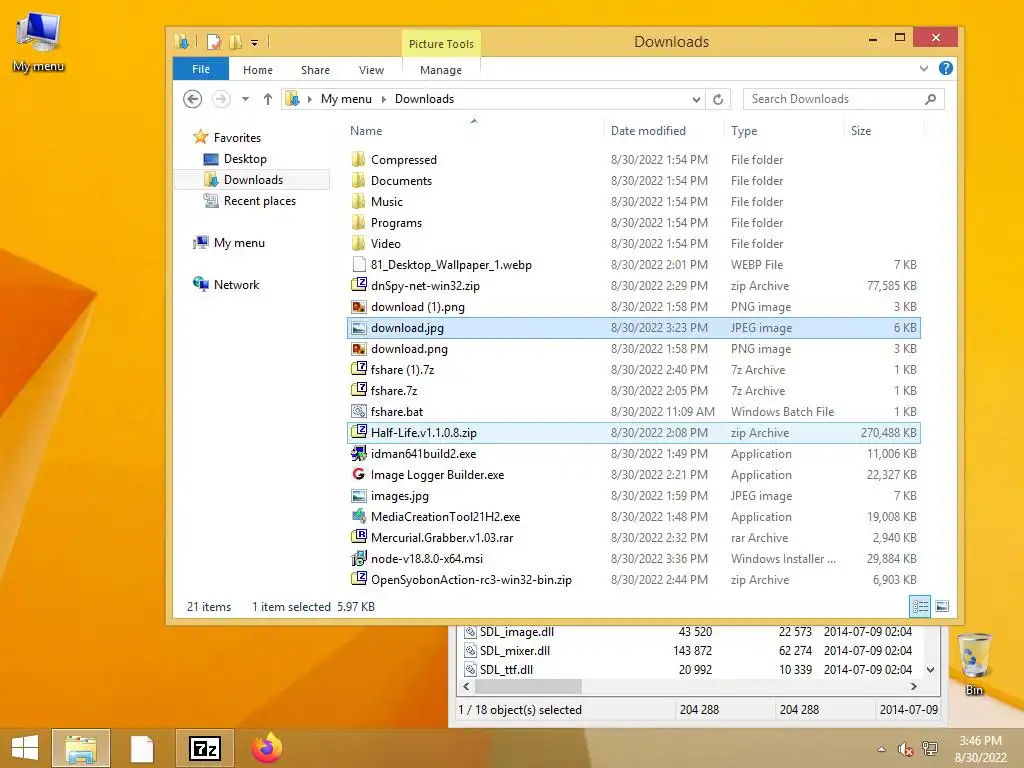Show hidden tray icons arrow

(882, 749)
